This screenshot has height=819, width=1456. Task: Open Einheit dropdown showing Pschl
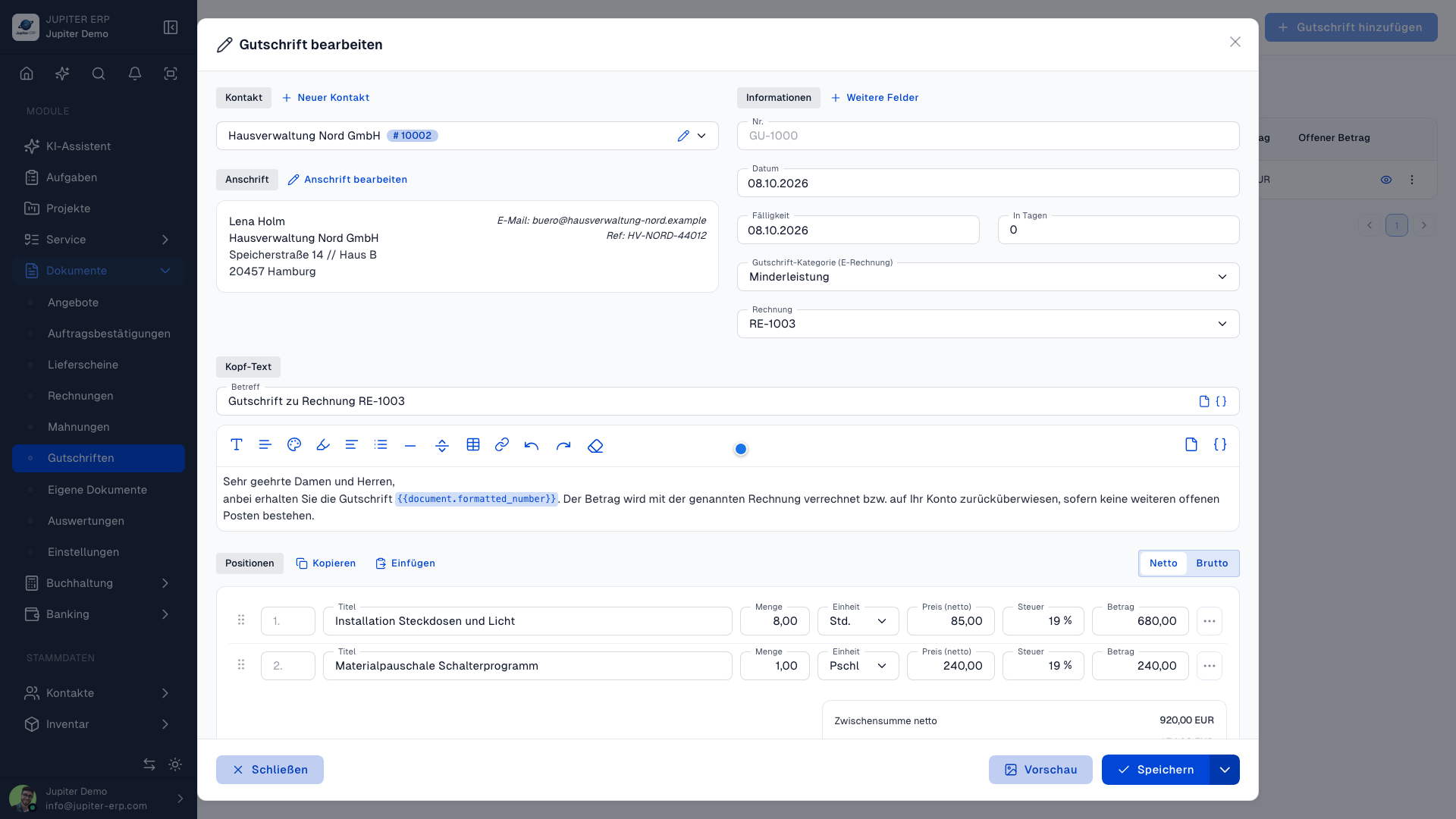coord(858,666)
